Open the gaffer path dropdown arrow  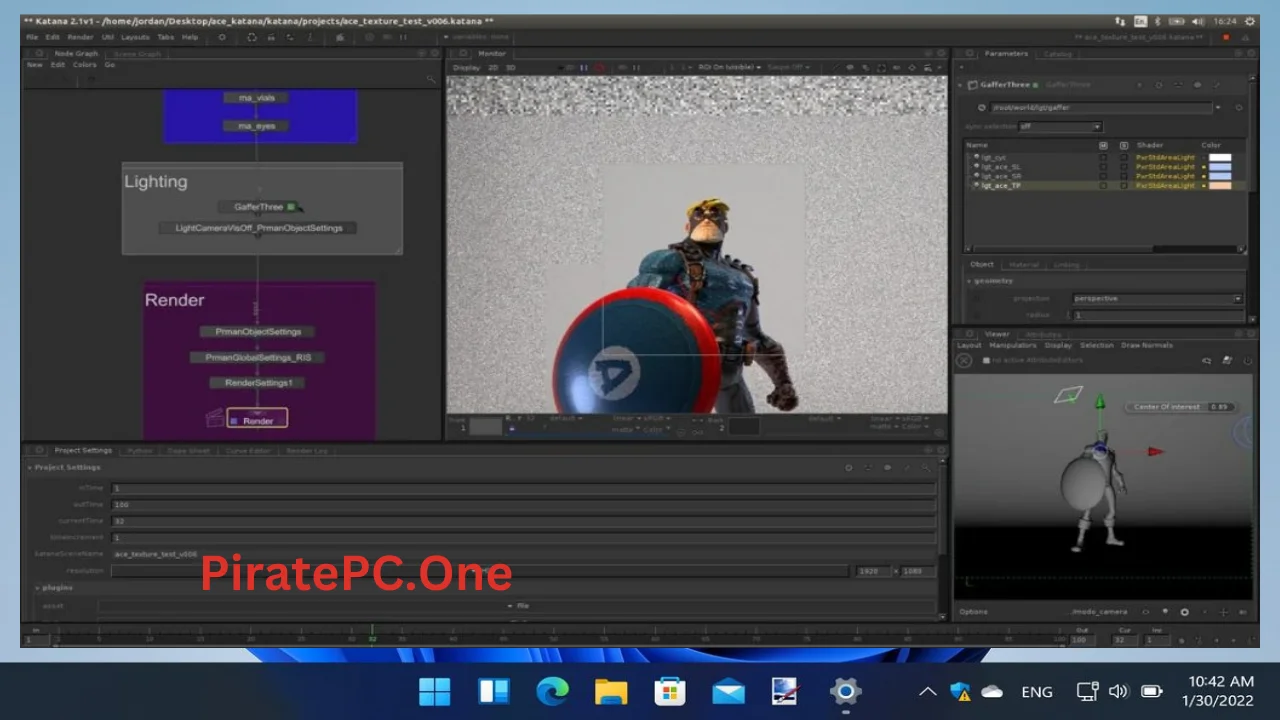point(1218,108)
